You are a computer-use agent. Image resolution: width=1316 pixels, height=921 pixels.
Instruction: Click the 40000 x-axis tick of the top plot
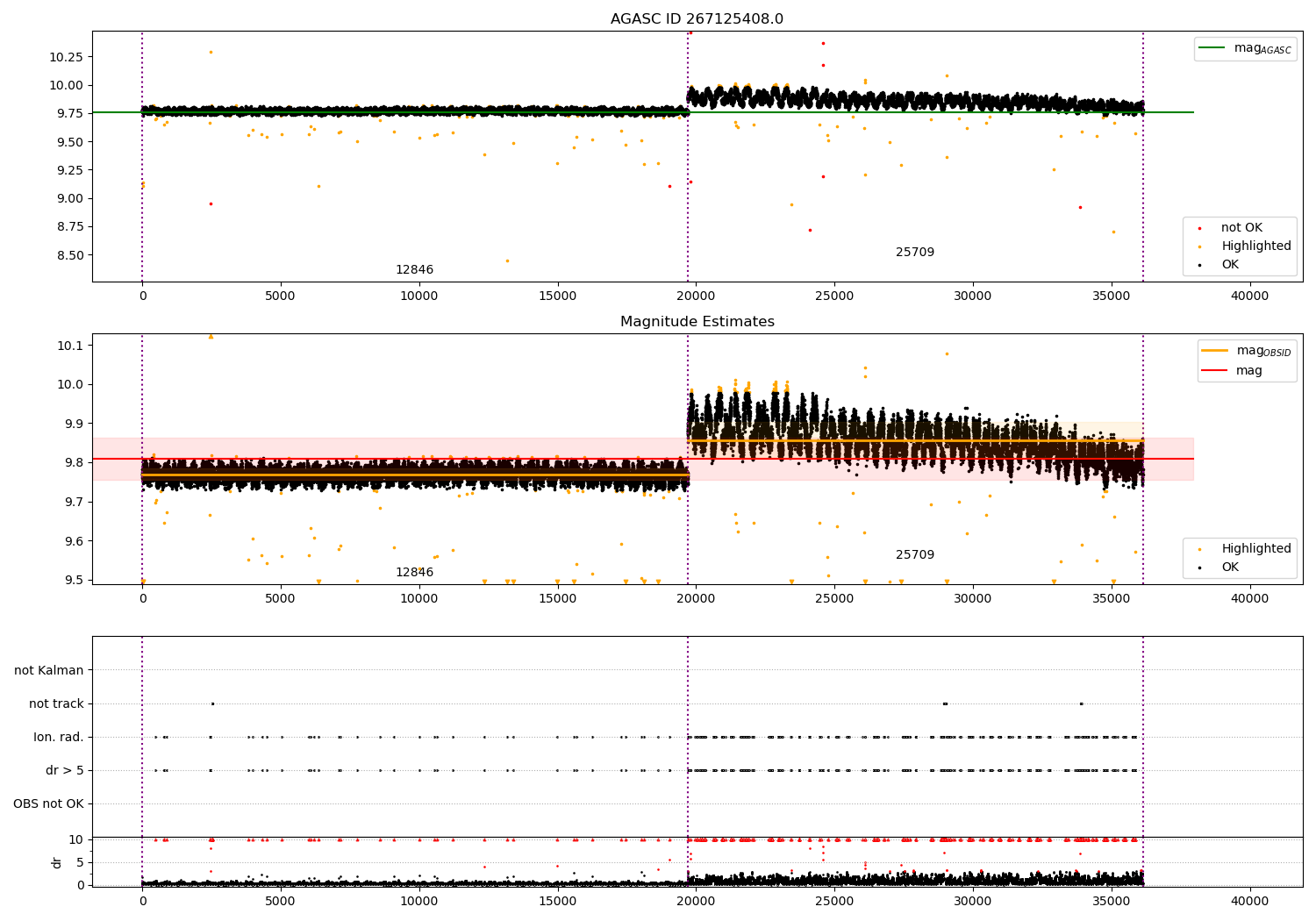(1249, 296)
